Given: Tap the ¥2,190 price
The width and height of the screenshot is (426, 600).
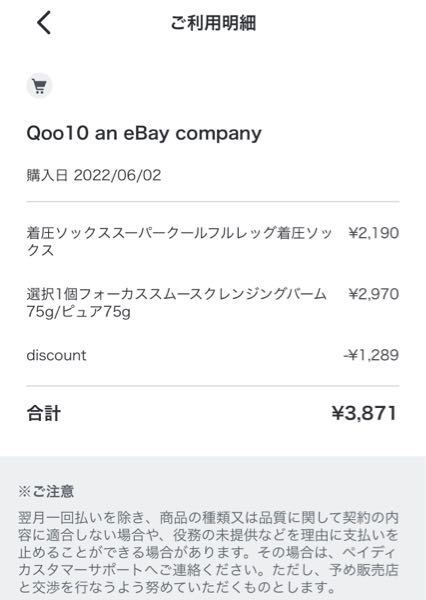Looking at the screenshot, I should point(374,233).
